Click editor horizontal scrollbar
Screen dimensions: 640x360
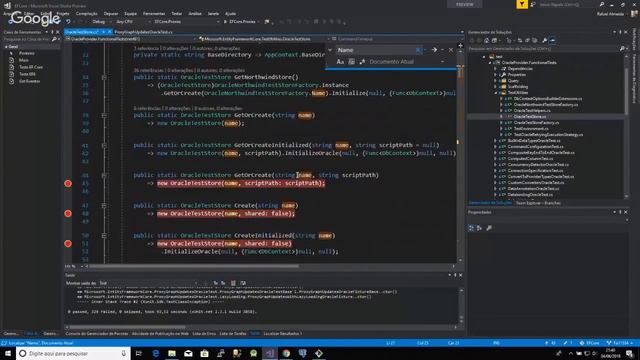[x=194, y=266]
